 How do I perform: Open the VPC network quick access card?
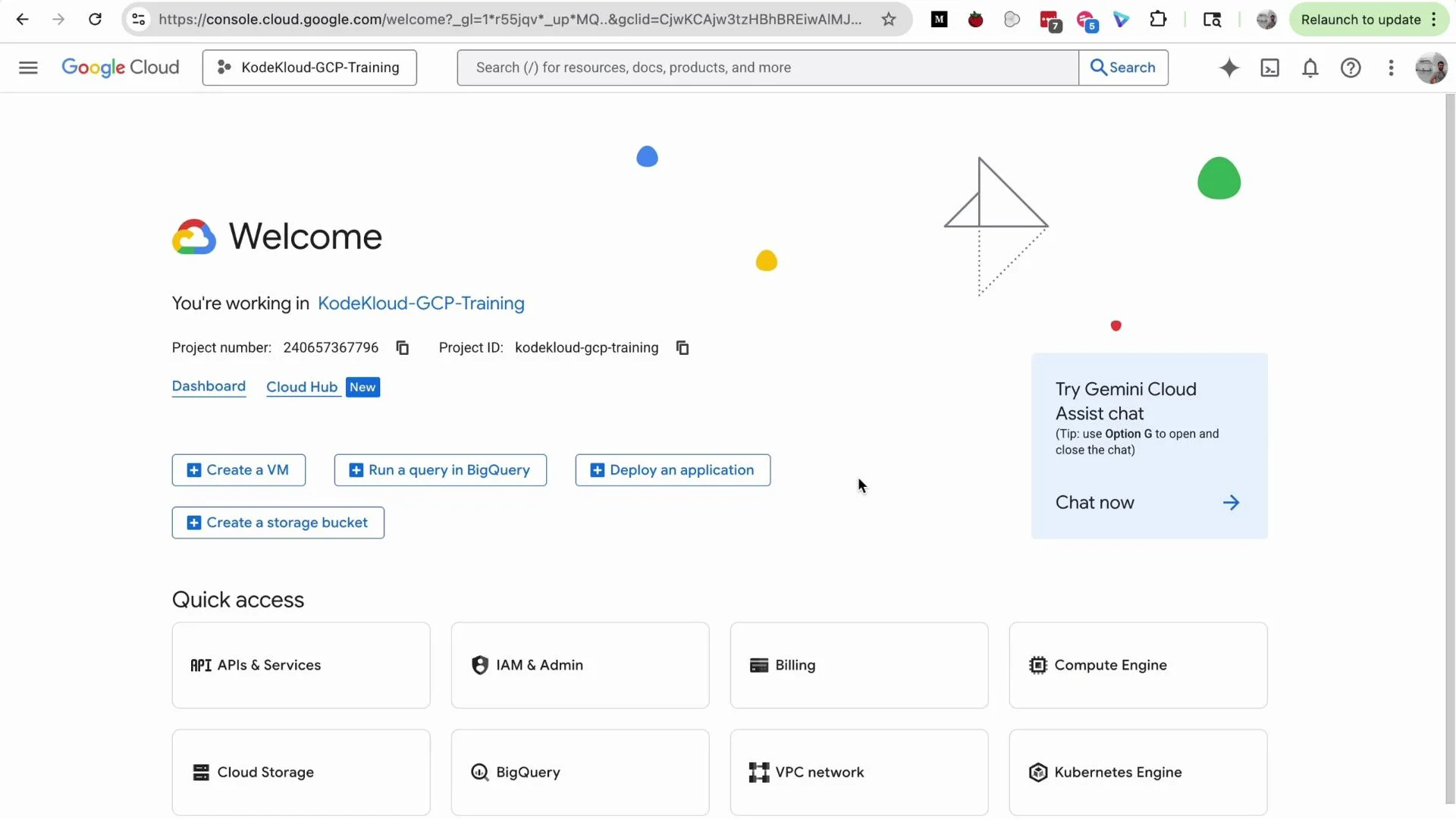(x=859, y=772)
